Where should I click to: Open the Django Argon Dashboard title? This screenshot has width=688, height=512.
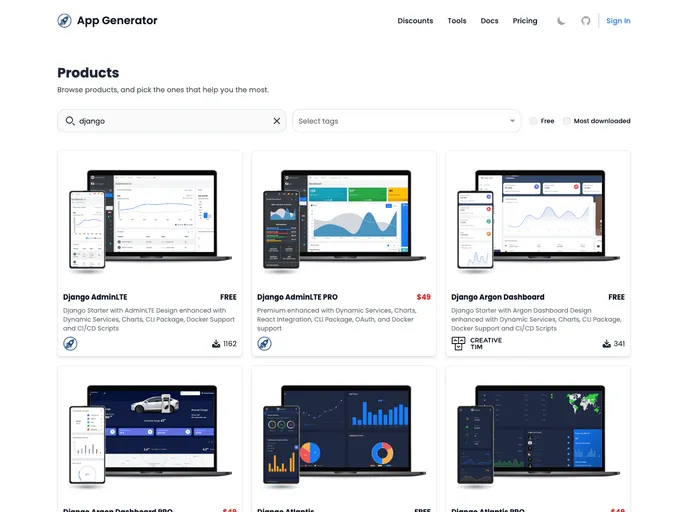(x=498, y=297)
